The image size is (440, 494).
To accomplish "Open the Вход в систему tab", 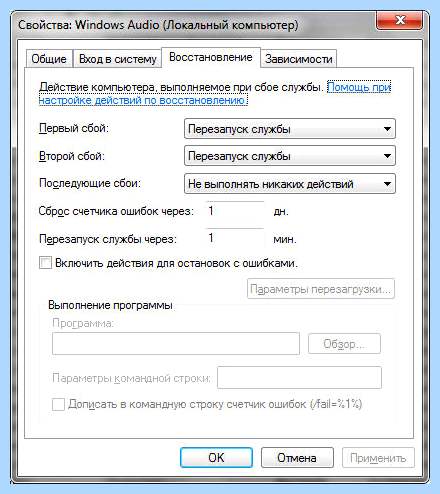I will [x=117, y=59].
